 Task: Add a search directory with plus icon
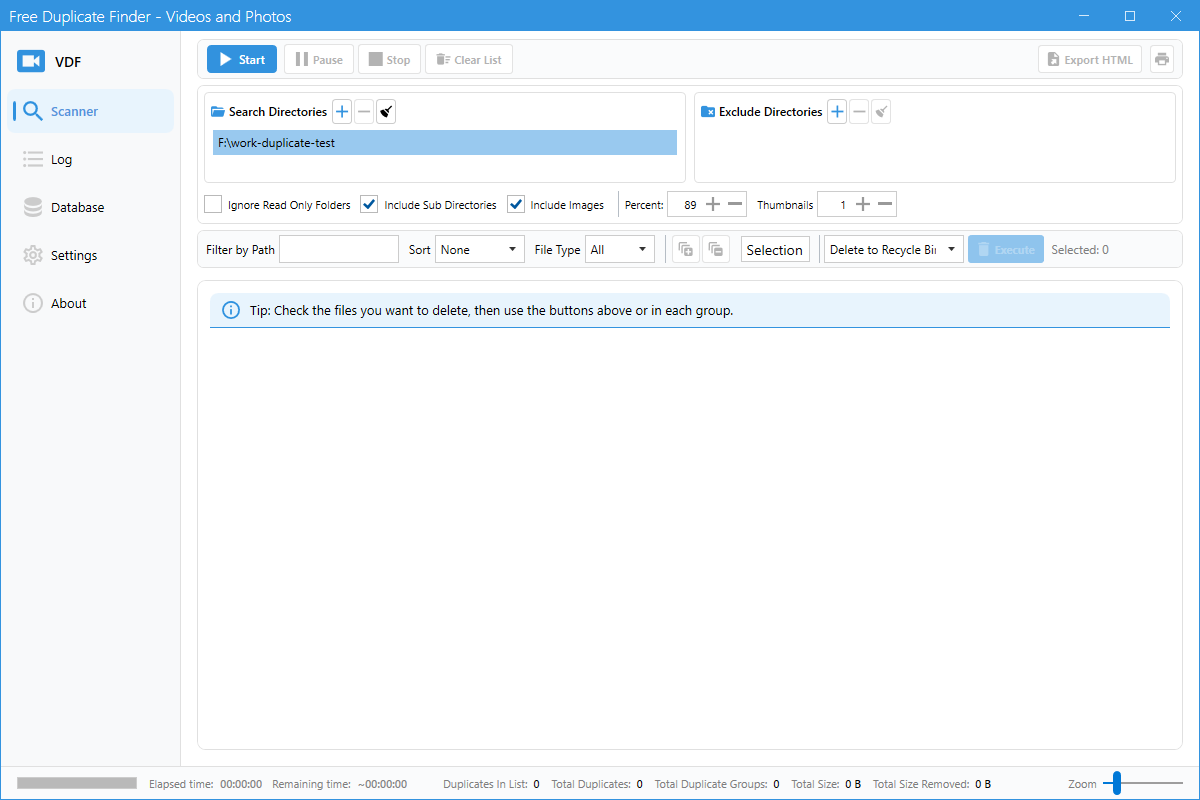point(342,112)
